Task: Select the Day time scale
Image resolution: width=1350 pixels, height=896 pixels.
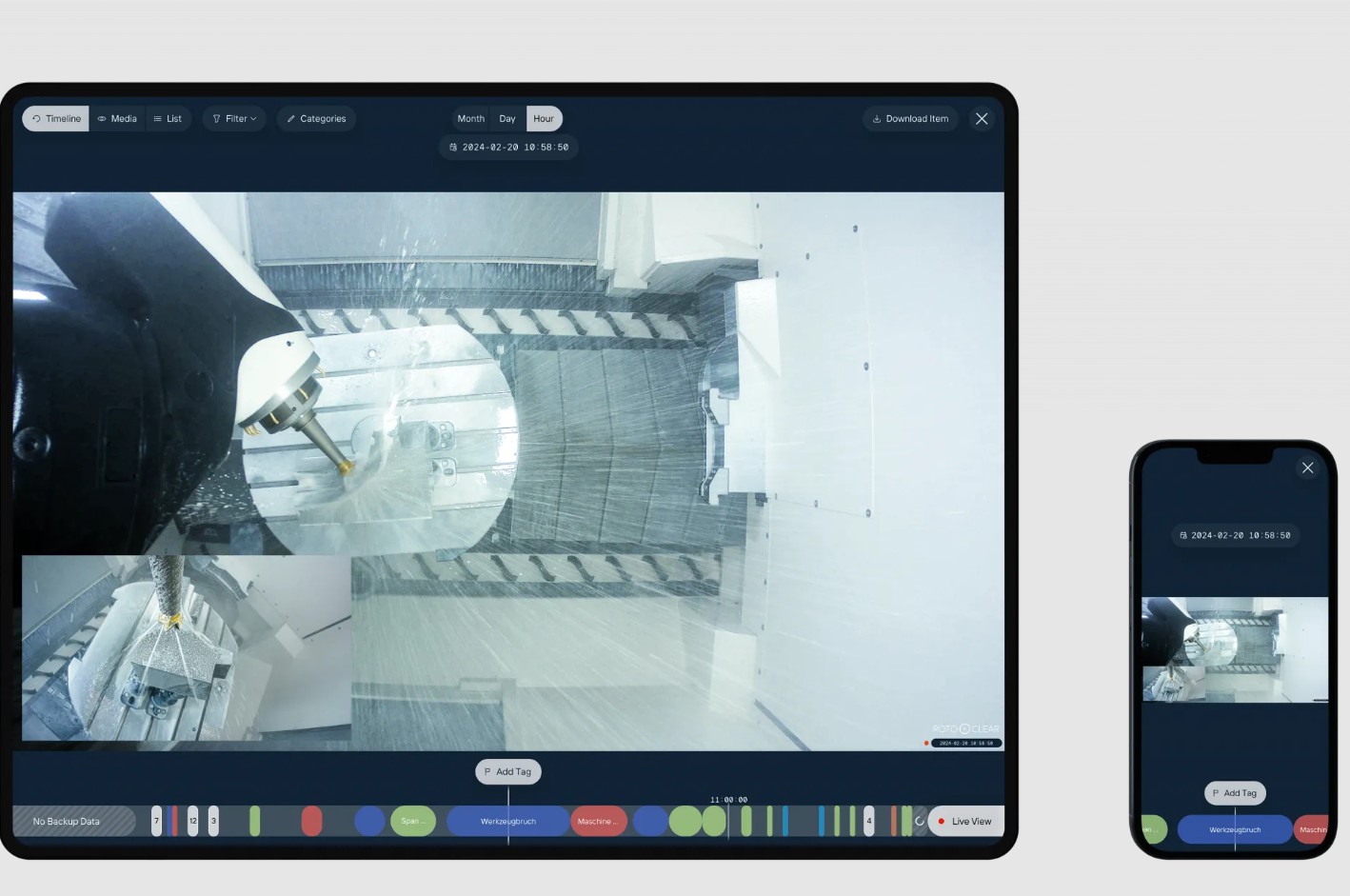Action: click(507, 119)
